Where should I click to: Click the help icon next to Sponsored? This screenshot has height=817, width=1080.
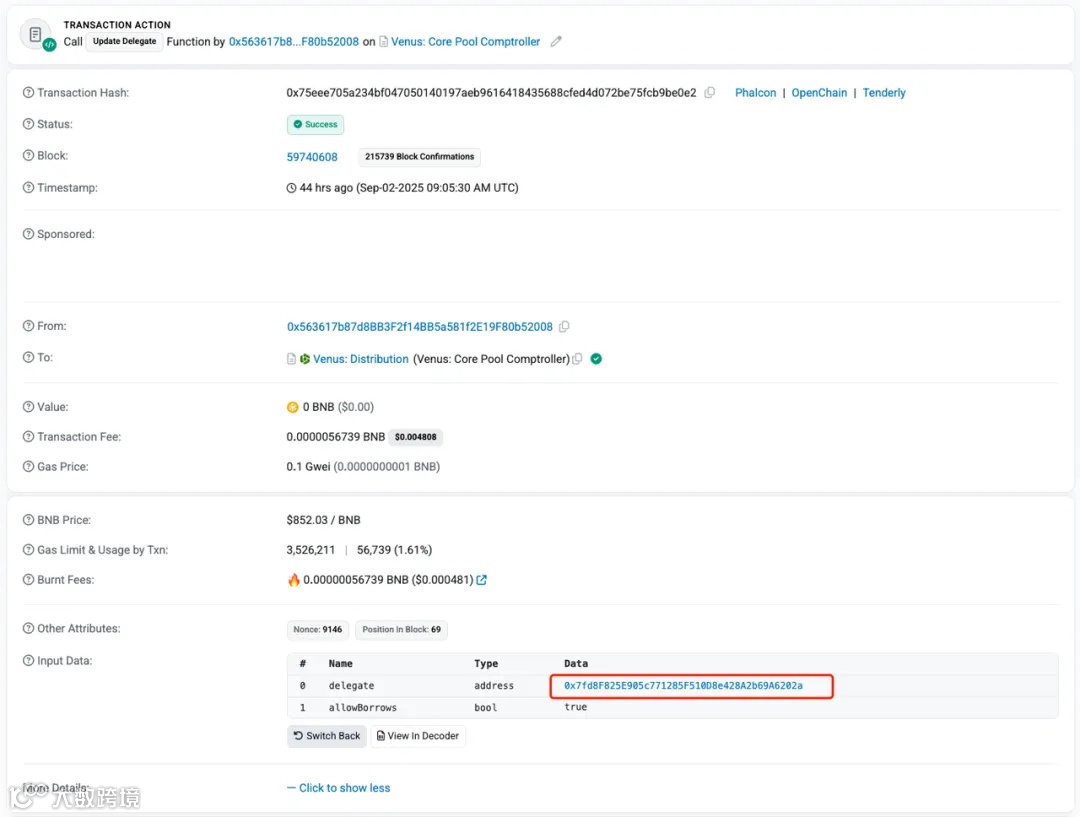[28, 234]
